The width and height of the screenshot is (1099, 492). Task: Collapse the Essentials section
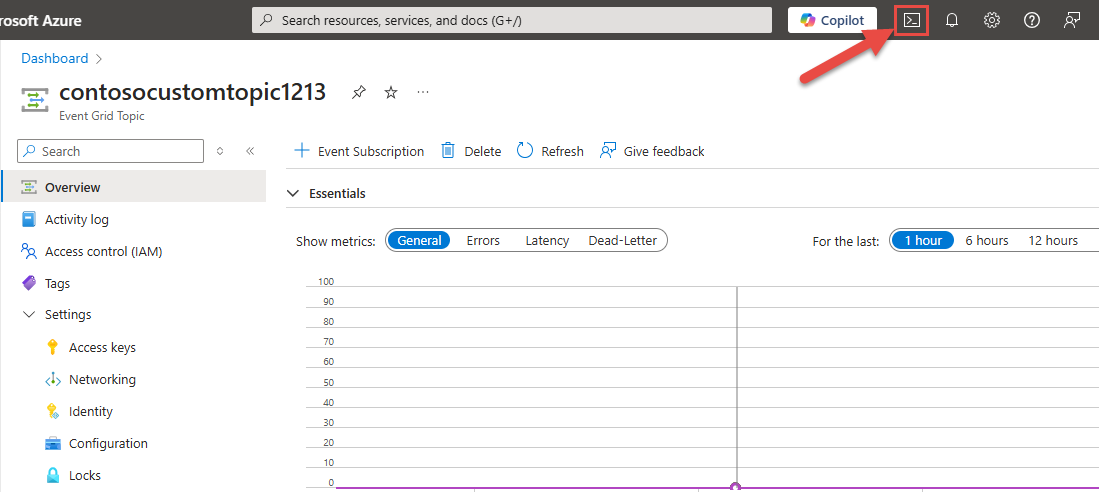[293, 193]
